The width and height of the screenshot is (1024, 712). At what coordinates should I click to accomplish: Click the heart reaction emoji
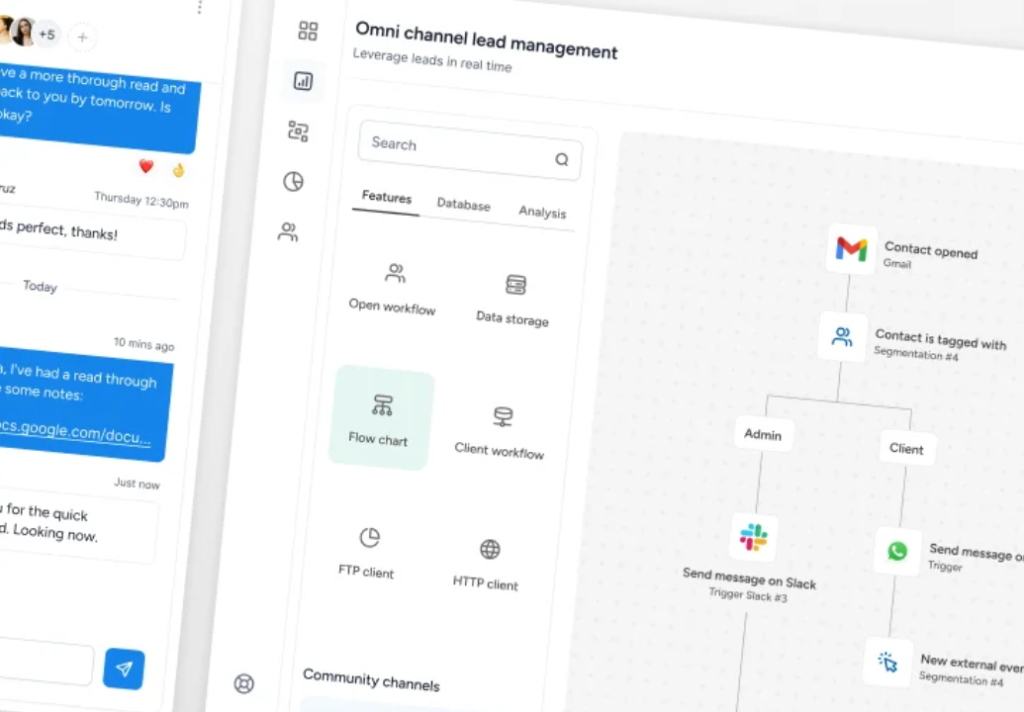(x=146, y=166)
